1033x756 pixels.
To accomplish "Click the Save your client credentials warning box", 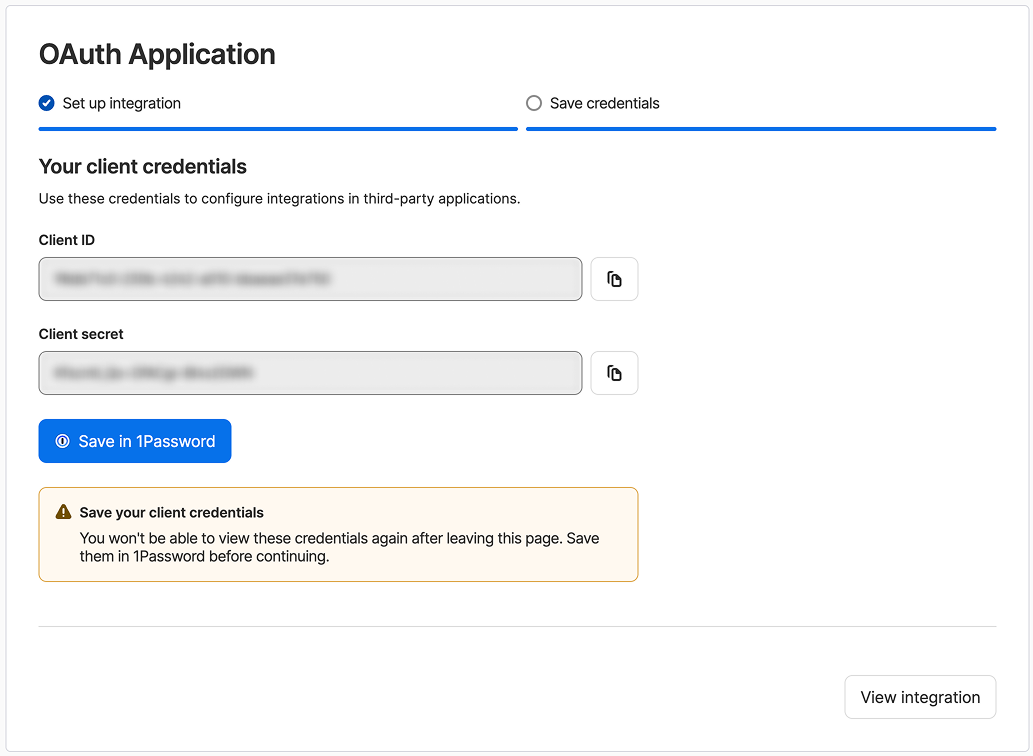I will pyautogui.click(x=338, y=534).
